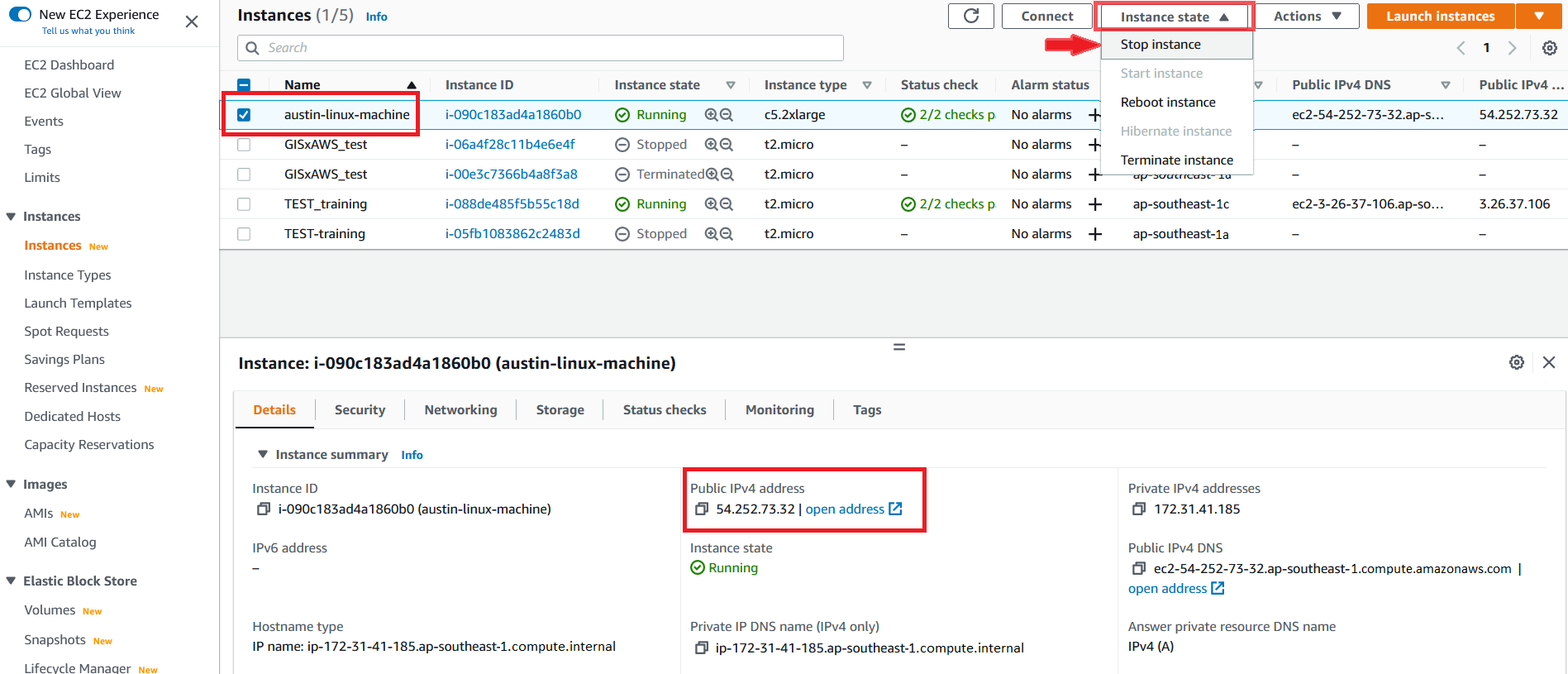Select the i-06a4f28c11b4e6e4f instance checkbox
Image resolution: width=1568 pixels, height=674 pixels.
pyautogui.click(x=244, y=145)
